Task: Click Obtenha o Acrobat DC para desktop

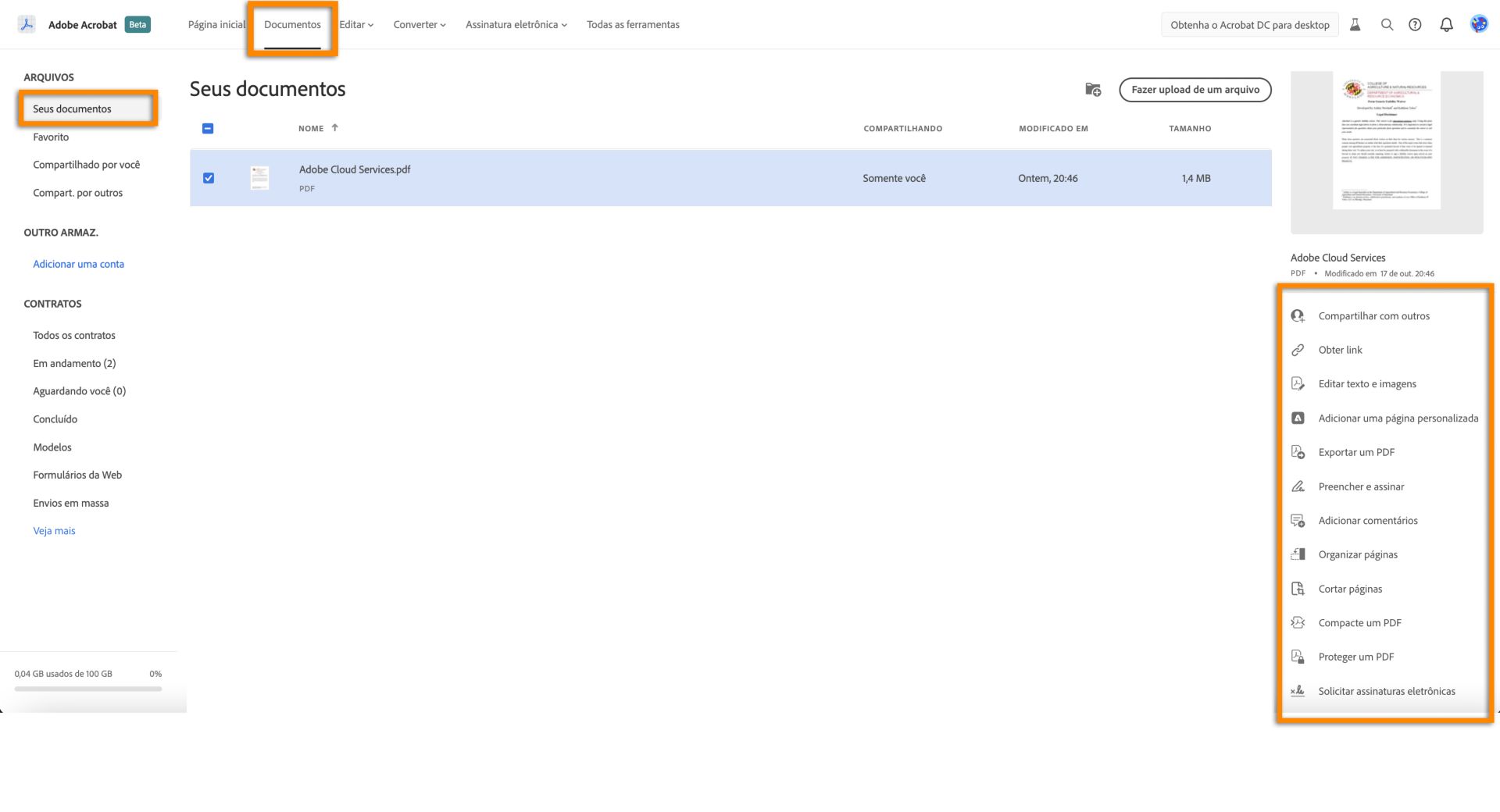Action: pos(1250,25)
